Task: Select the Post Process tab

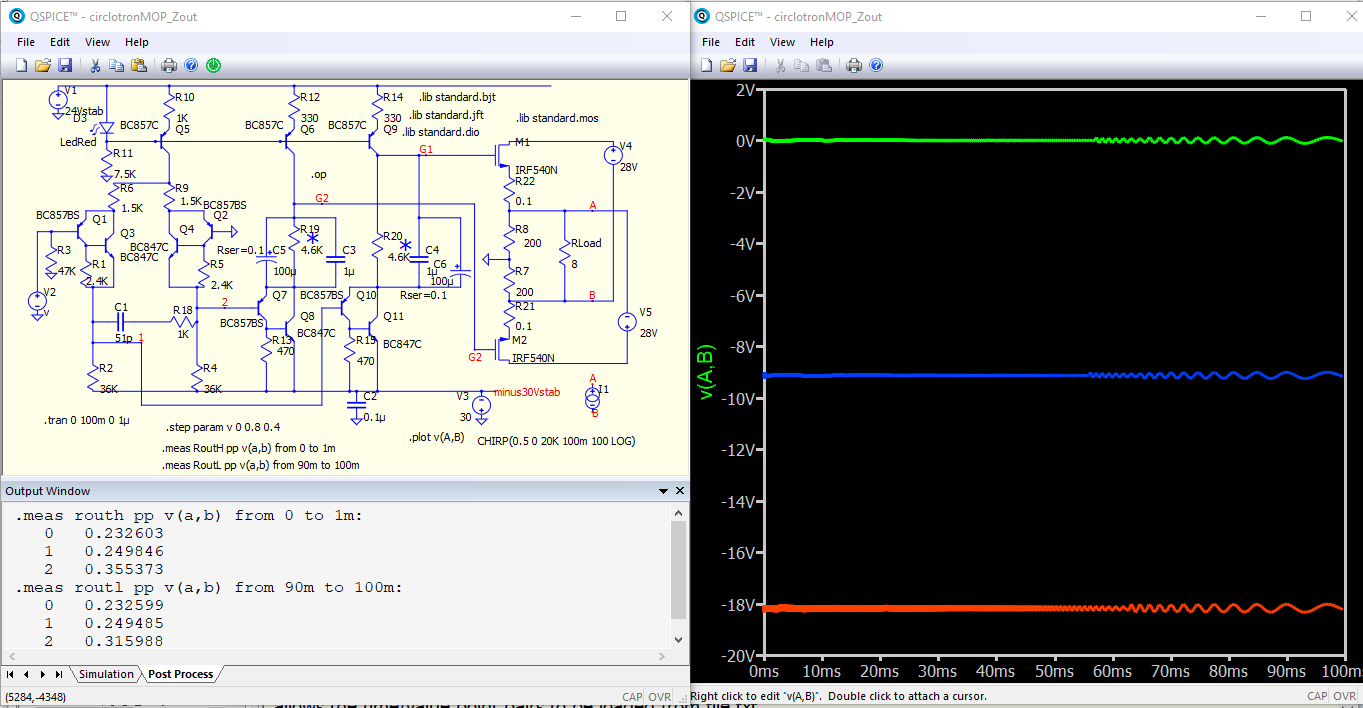Action: pyautogui.click(x=180, y=674)
